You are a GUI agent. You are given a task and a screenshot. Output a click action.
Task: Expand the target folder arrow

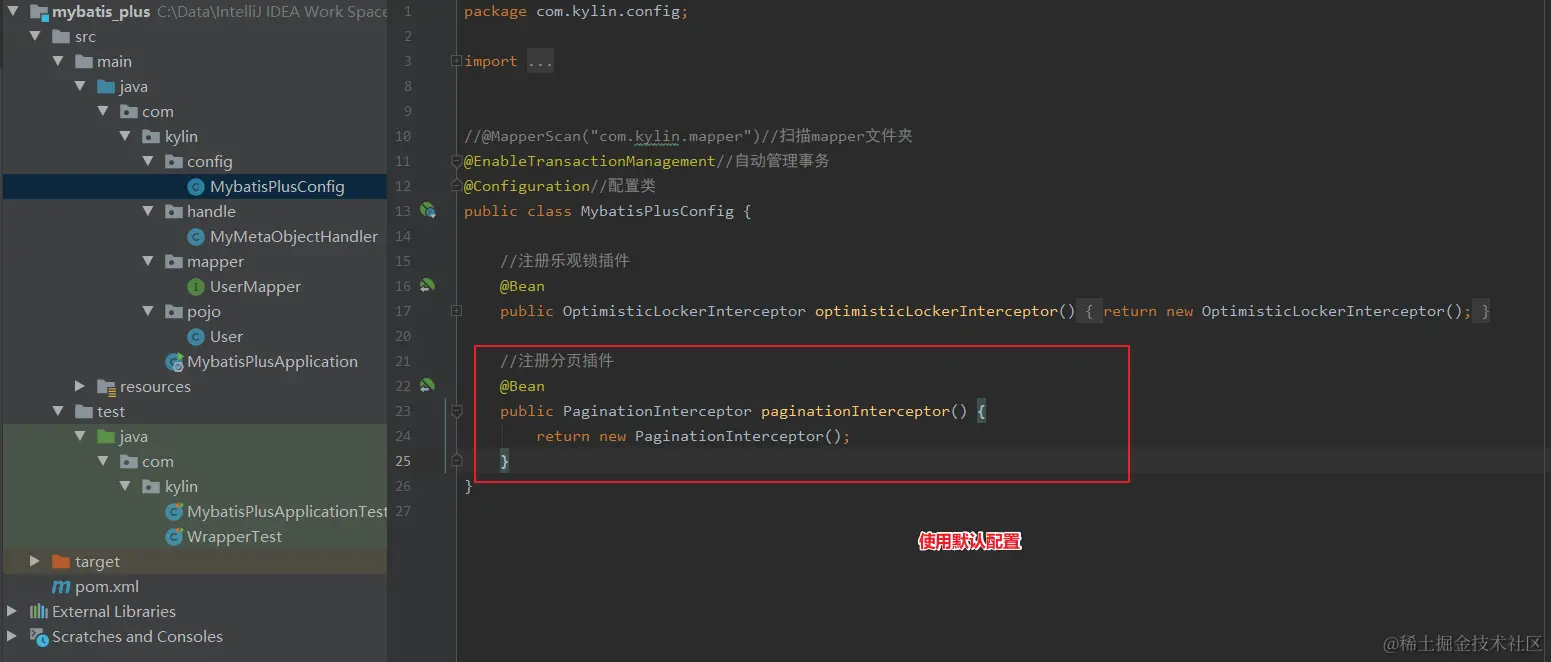[x=36, y=562]
